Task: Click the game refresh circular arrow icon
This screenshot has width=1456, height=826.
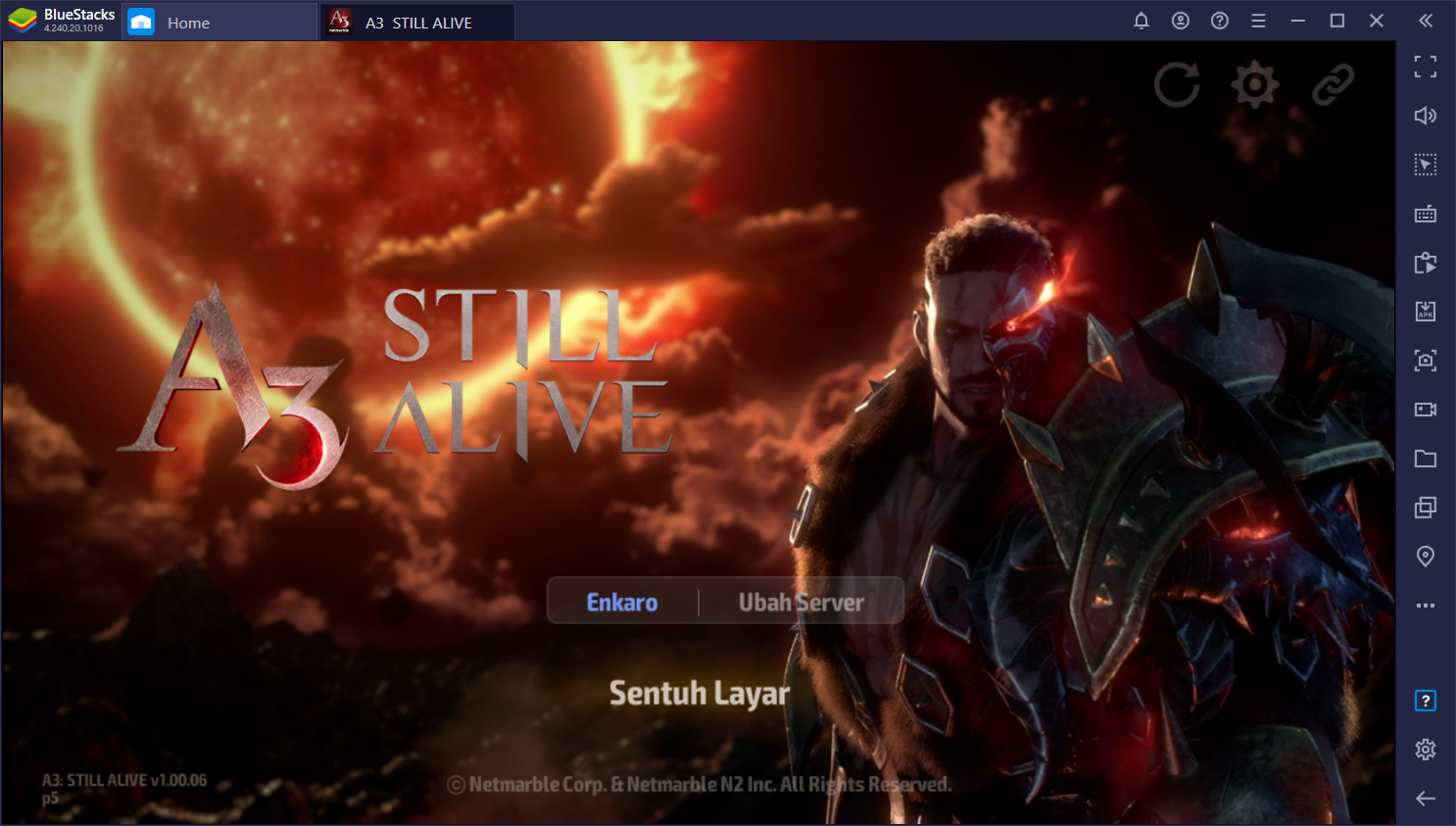Action: 1177,84
